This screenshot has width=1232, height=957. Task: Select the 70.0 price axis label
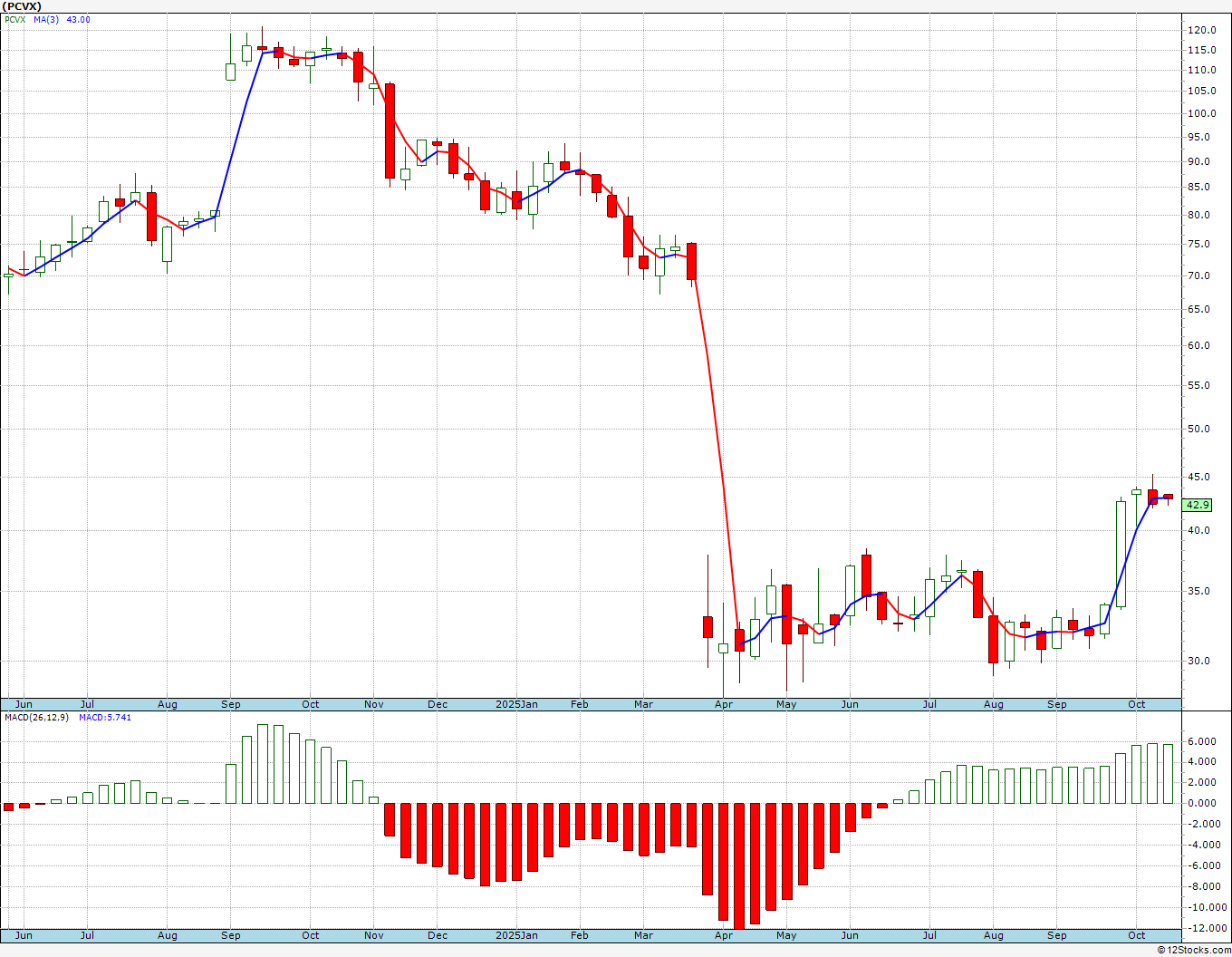(x=1201, y=276)
